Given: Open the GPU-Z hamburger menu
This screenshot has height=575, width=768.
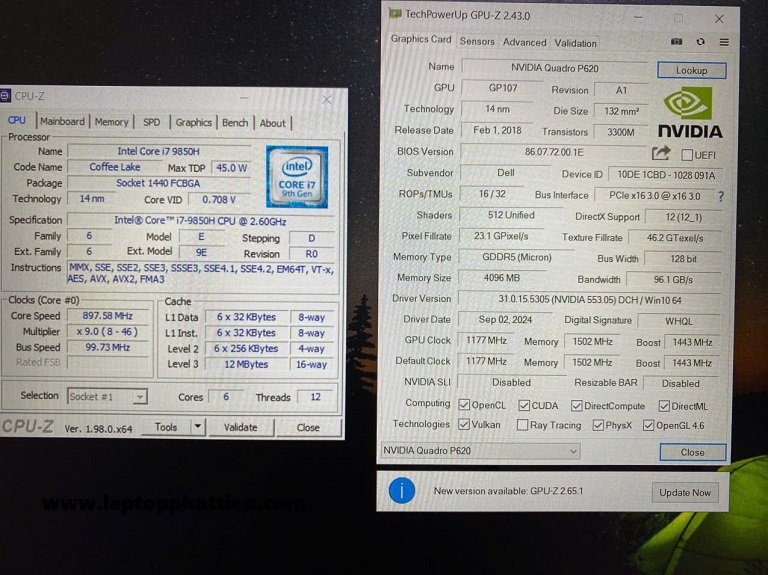Looking at the screenshot, I should (x=724, y=42).
